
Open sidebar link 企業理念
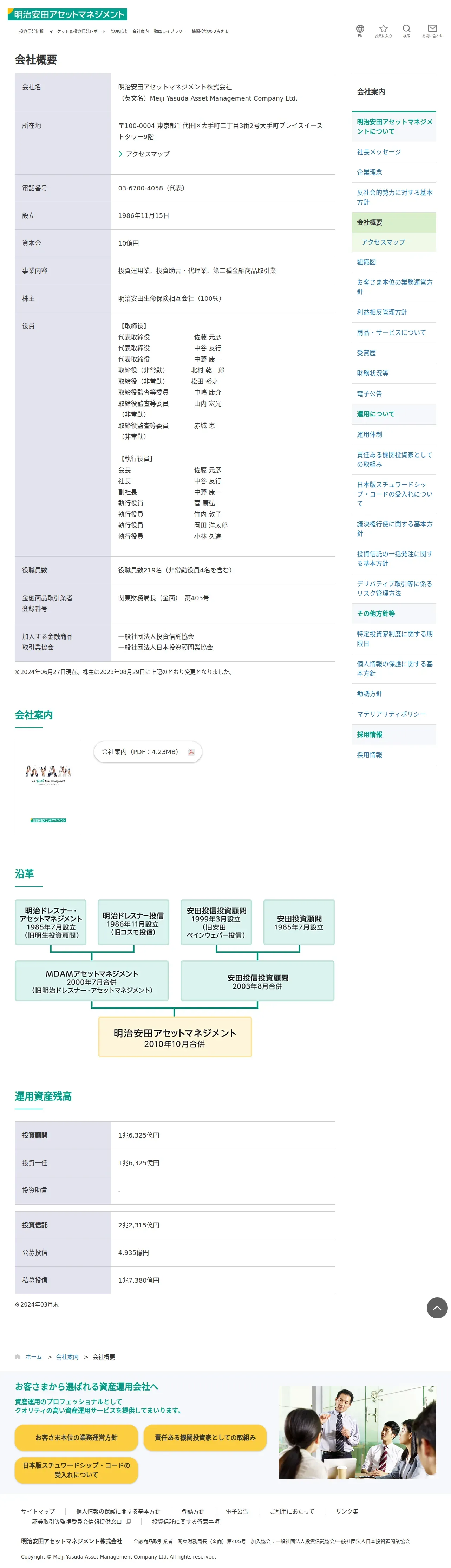pyautogui.click(x=394, y=172)
